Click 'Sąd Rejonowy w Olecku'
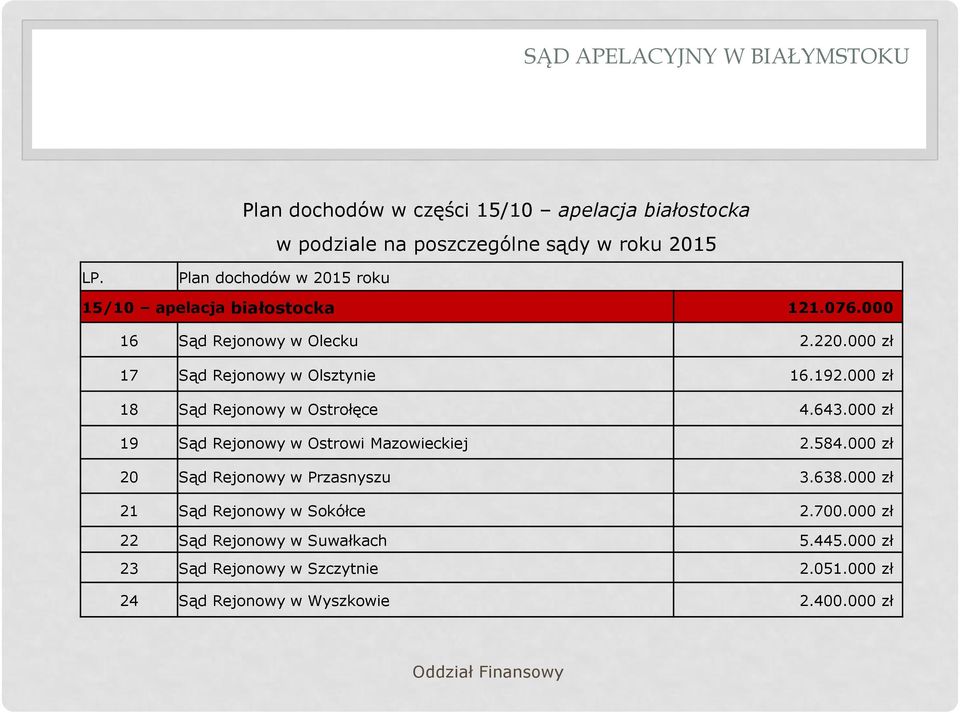The image size is (960, 713). coord(268,341)
